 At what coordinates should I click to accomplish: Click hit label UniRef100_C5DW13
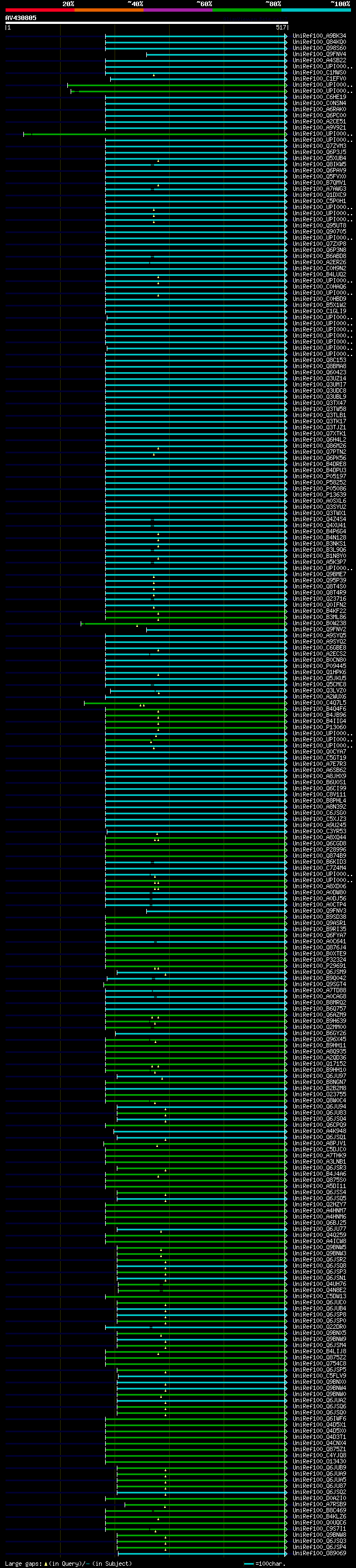(x=319, y=1296)
